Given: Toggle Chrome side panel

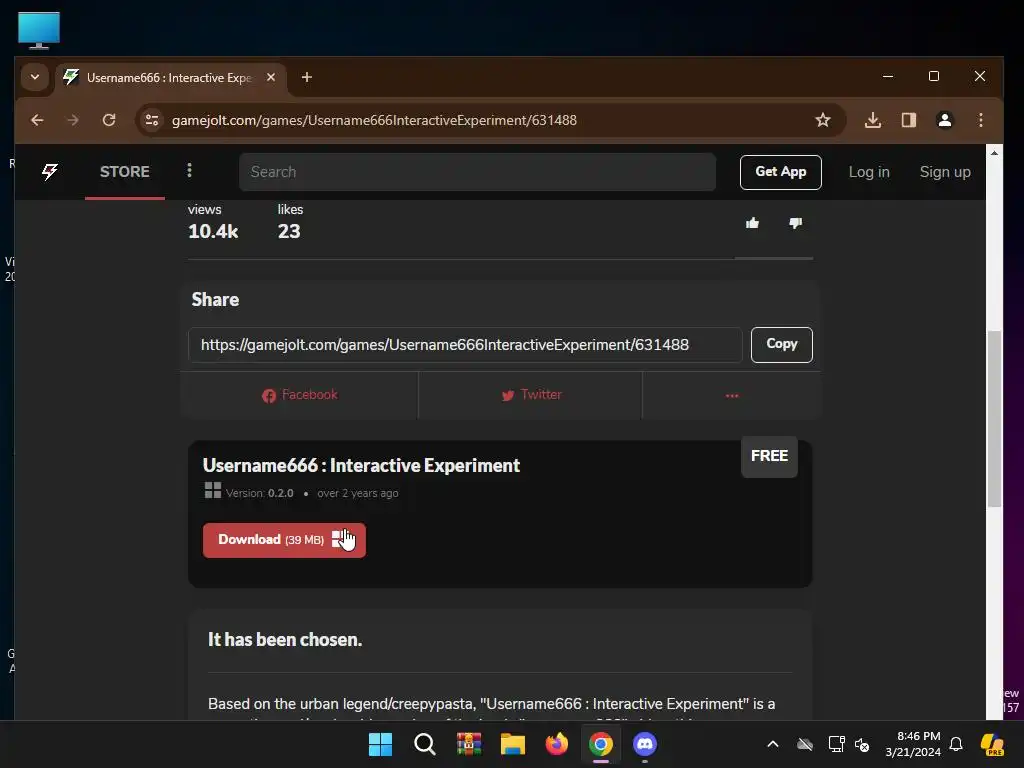Looking at the screenshot, I should pyautogui.click(x=908, y=120).
